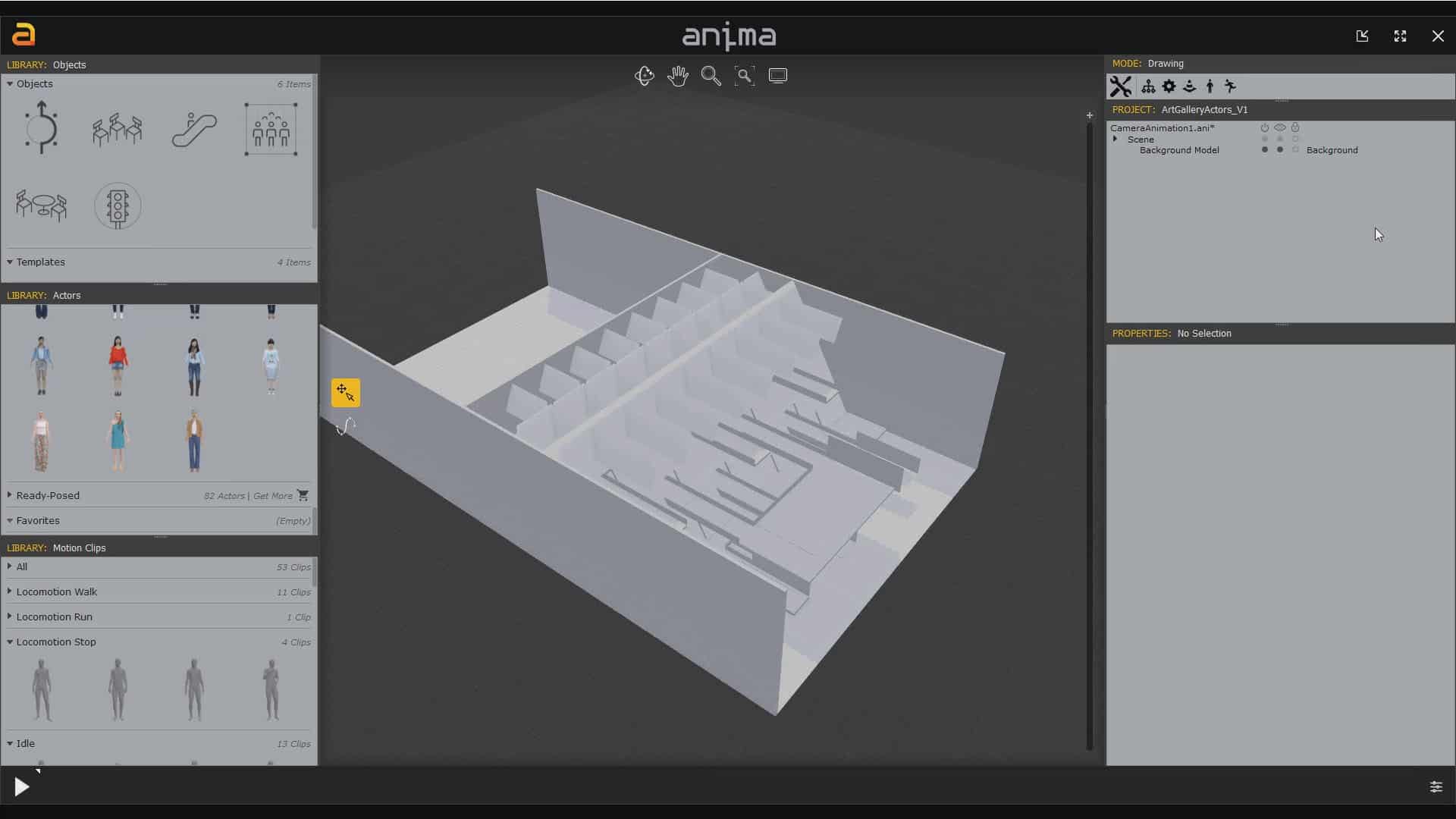Viewport: 1456px width, 819px height.
Task: Click the power column header icon
Action: click(1264, 128)
